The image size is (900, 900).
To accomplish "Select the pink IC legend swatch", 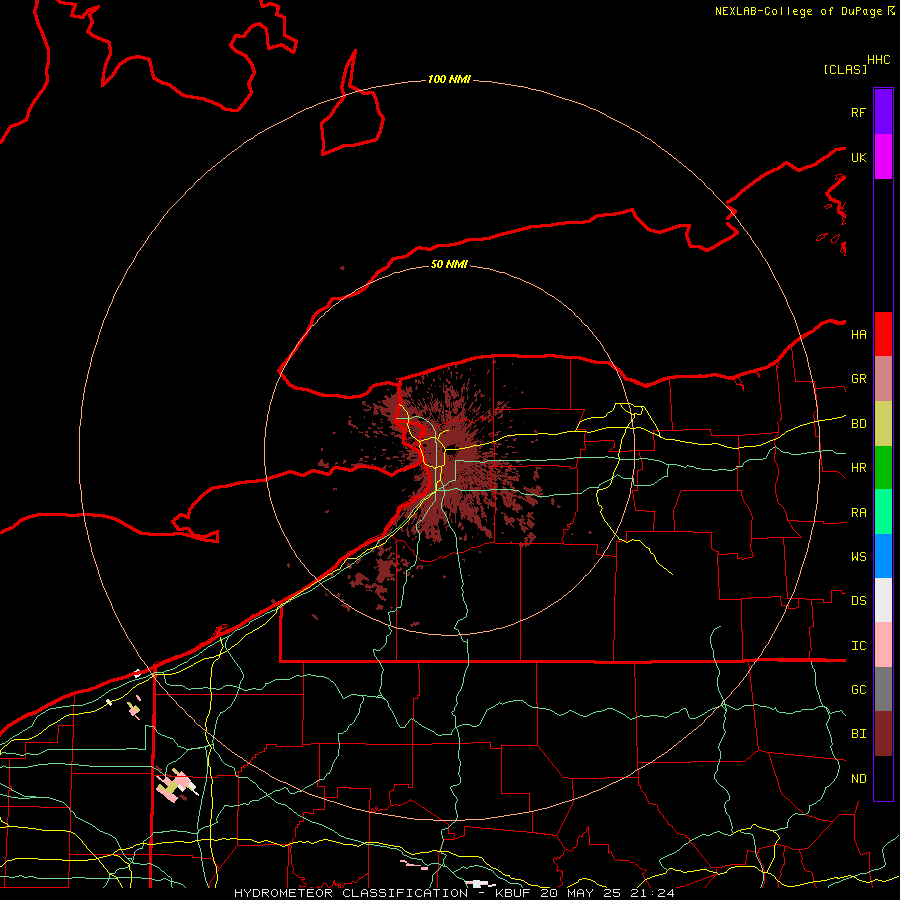I will tap(883, 645).
